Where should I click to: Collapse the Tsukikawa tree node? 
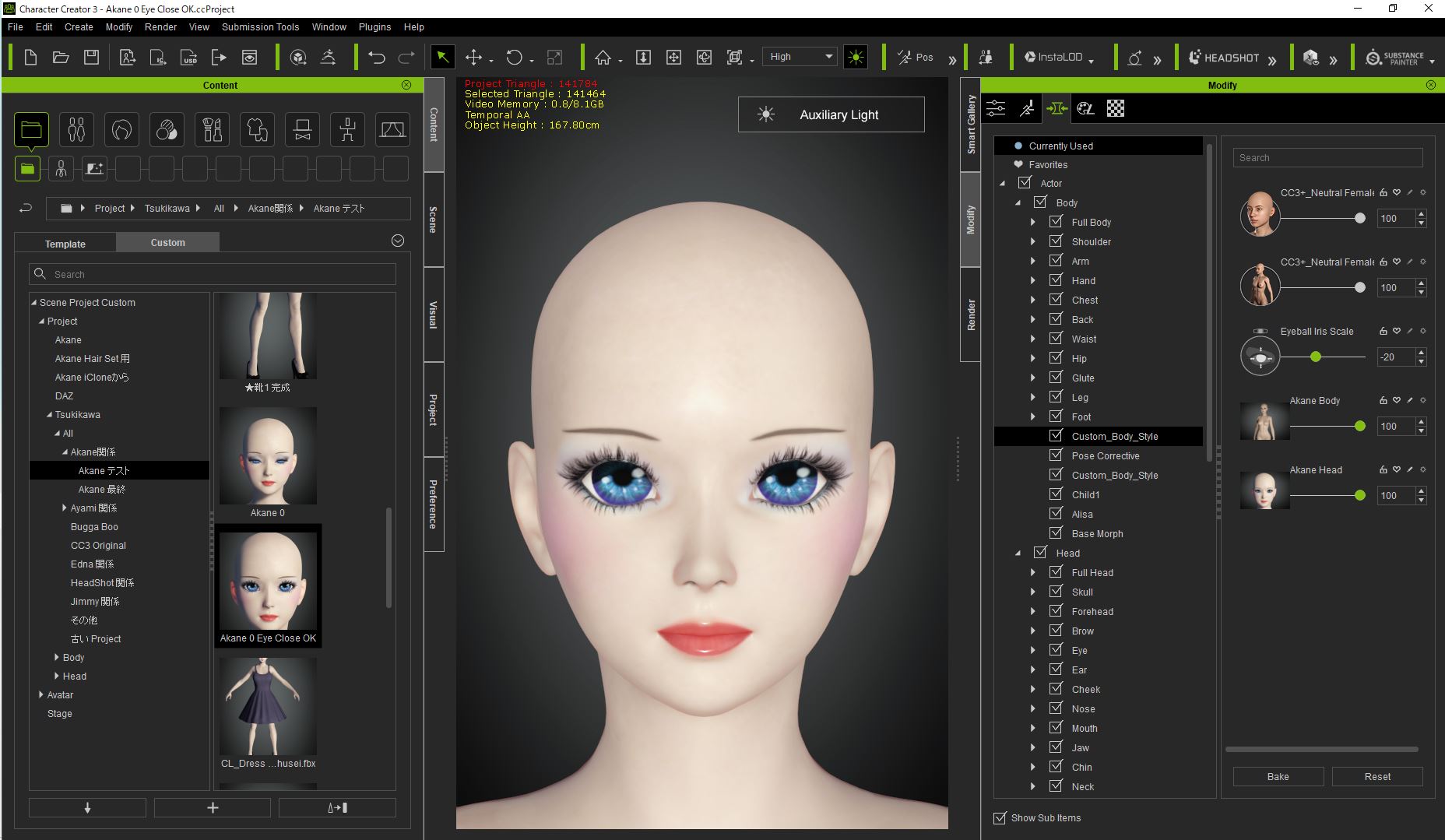click(x=49, y=415)
